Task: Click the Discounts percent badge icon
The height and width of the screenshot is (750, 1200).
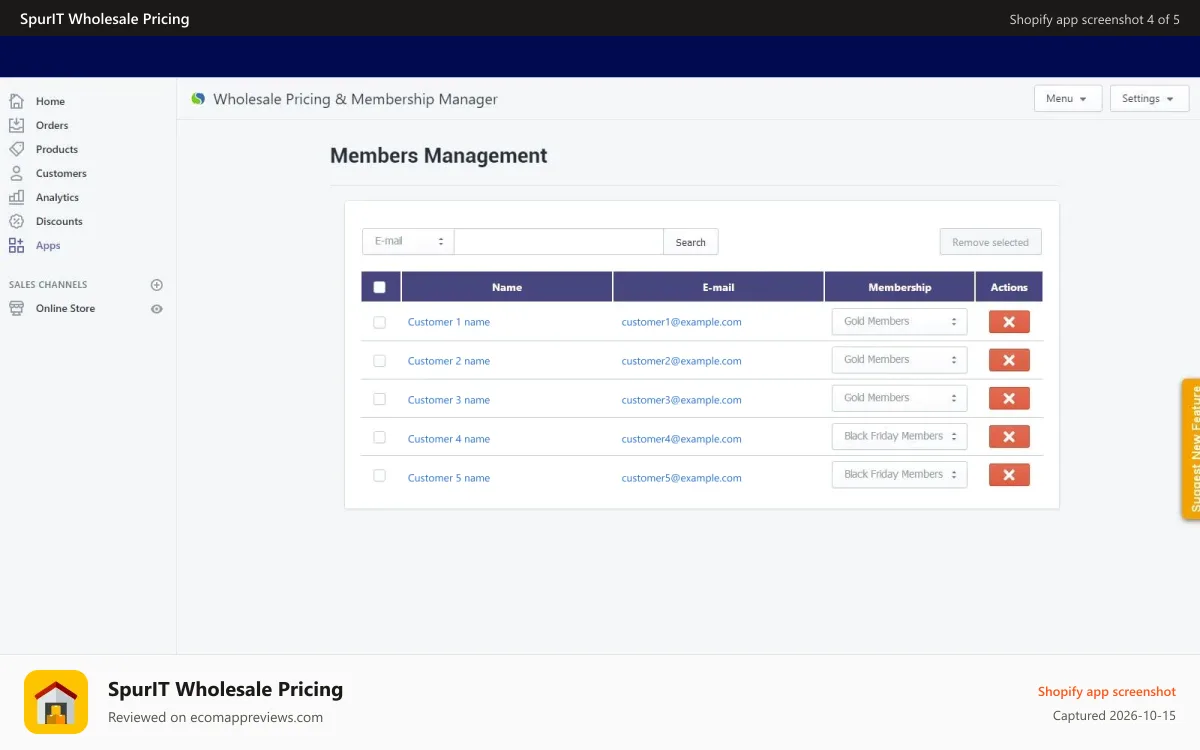Action: click(16, 221)
